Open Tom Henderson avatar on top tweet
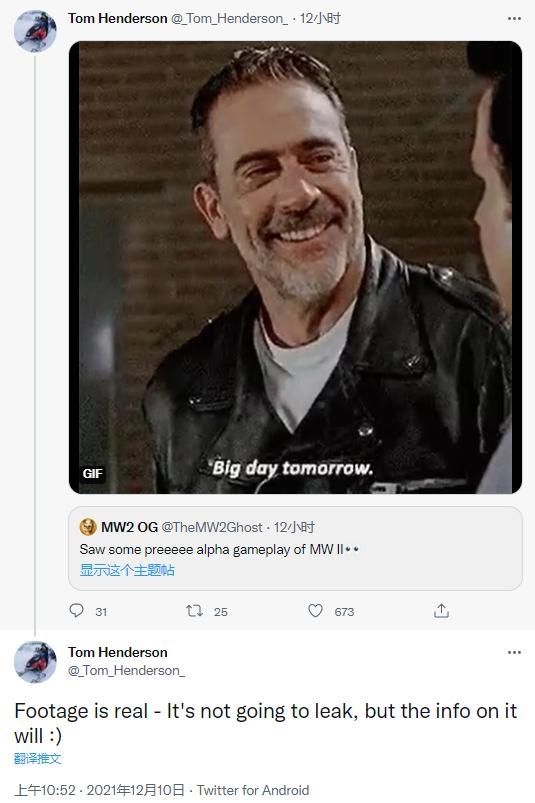Viewport: 535px width, 803px height. [x=35, y=31]
